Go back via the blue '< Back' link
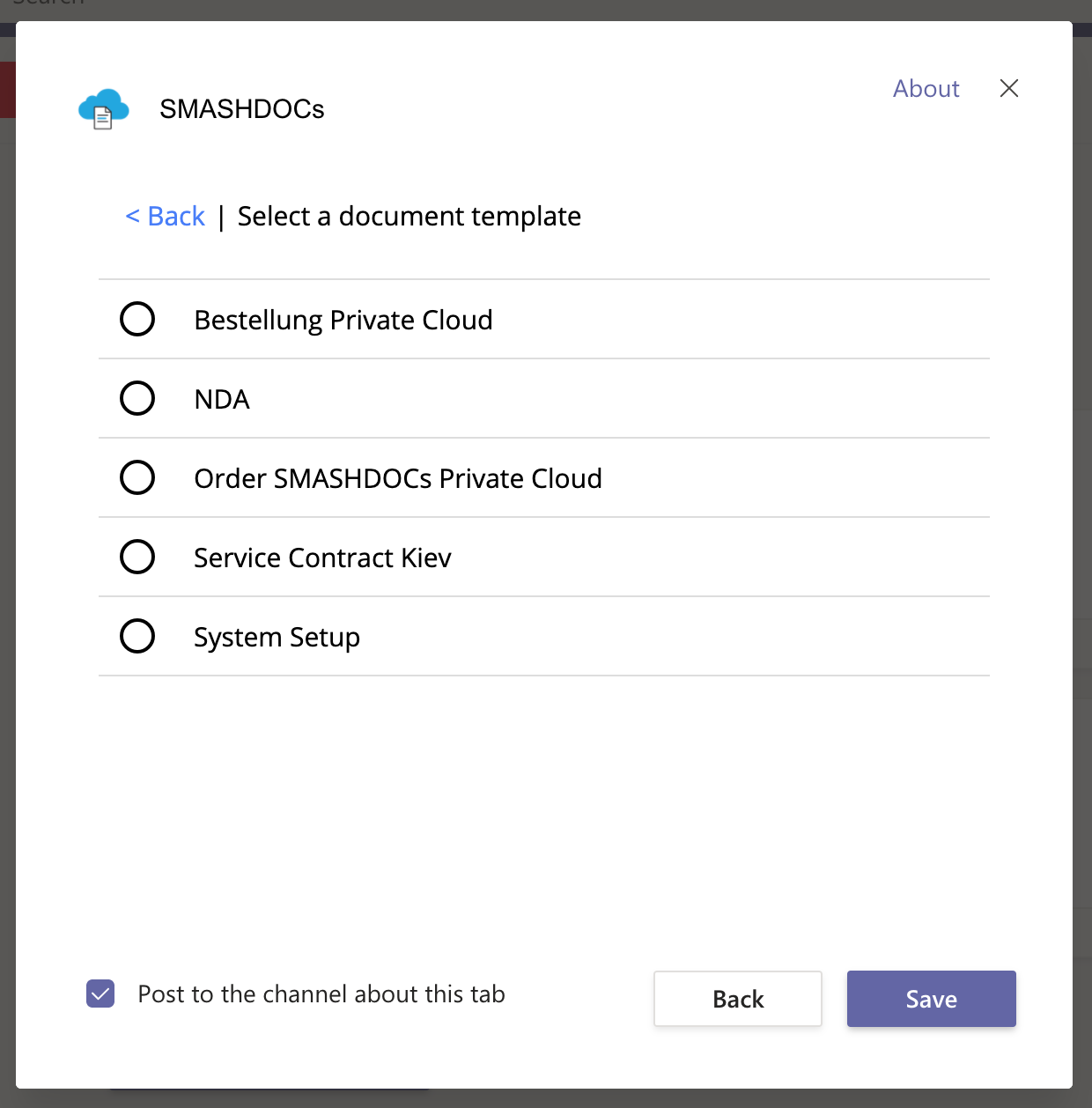 tap(166, 216)
